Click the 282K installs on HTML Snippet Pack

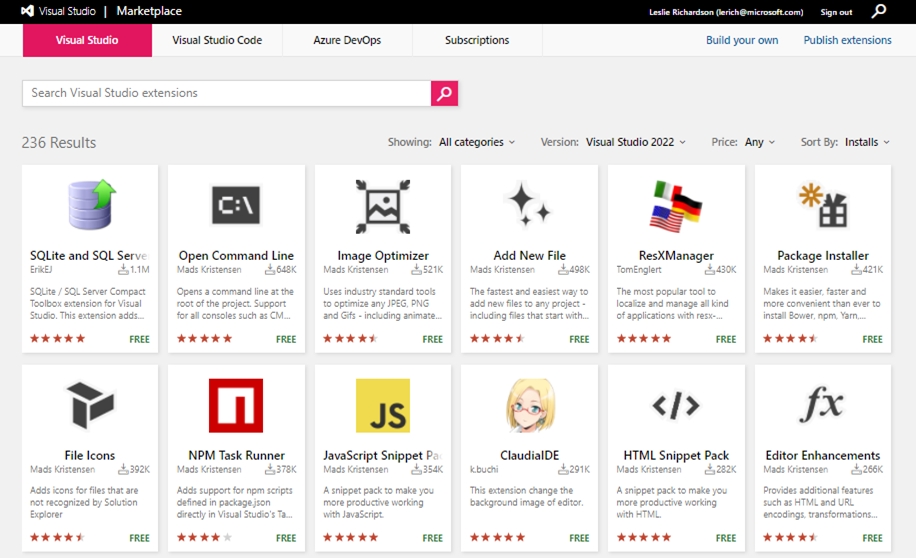pos(720,469)
